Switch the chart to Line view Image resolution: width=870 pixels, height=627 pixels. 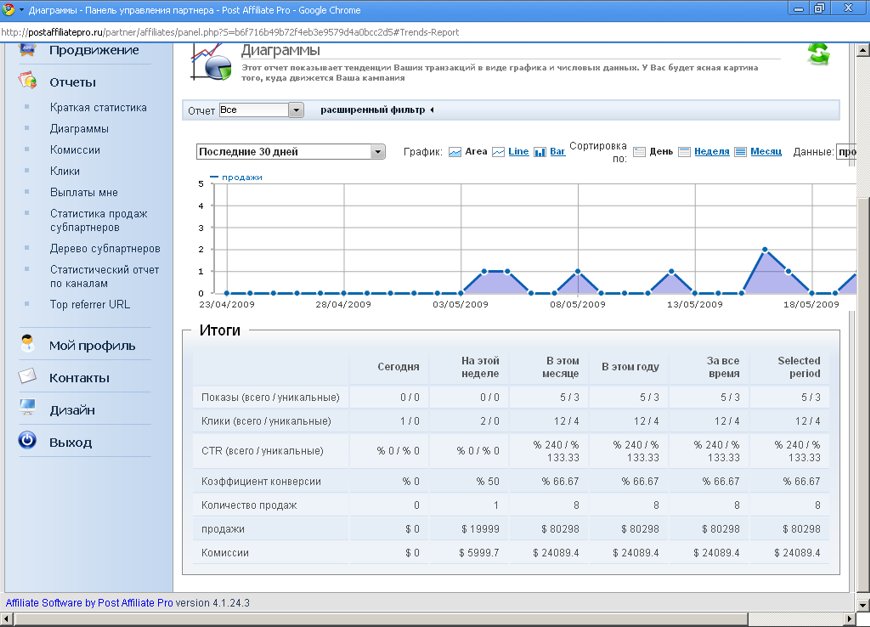coord(518,152)
